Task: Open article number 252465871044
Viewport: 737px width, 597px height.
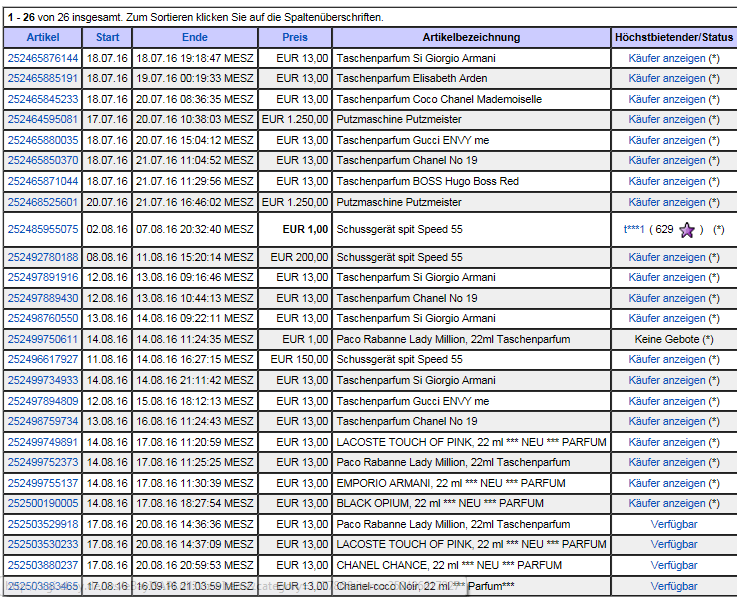Action: (43, 181)
